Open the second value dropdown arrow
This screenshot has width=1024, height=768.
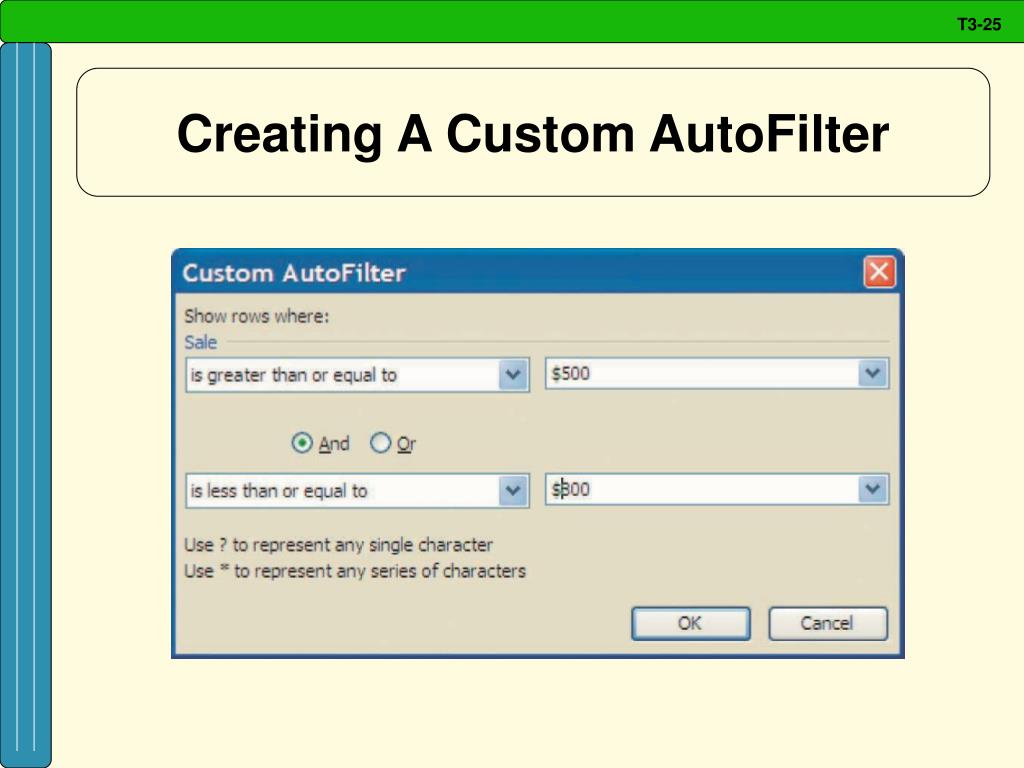[x=873, y=489]
